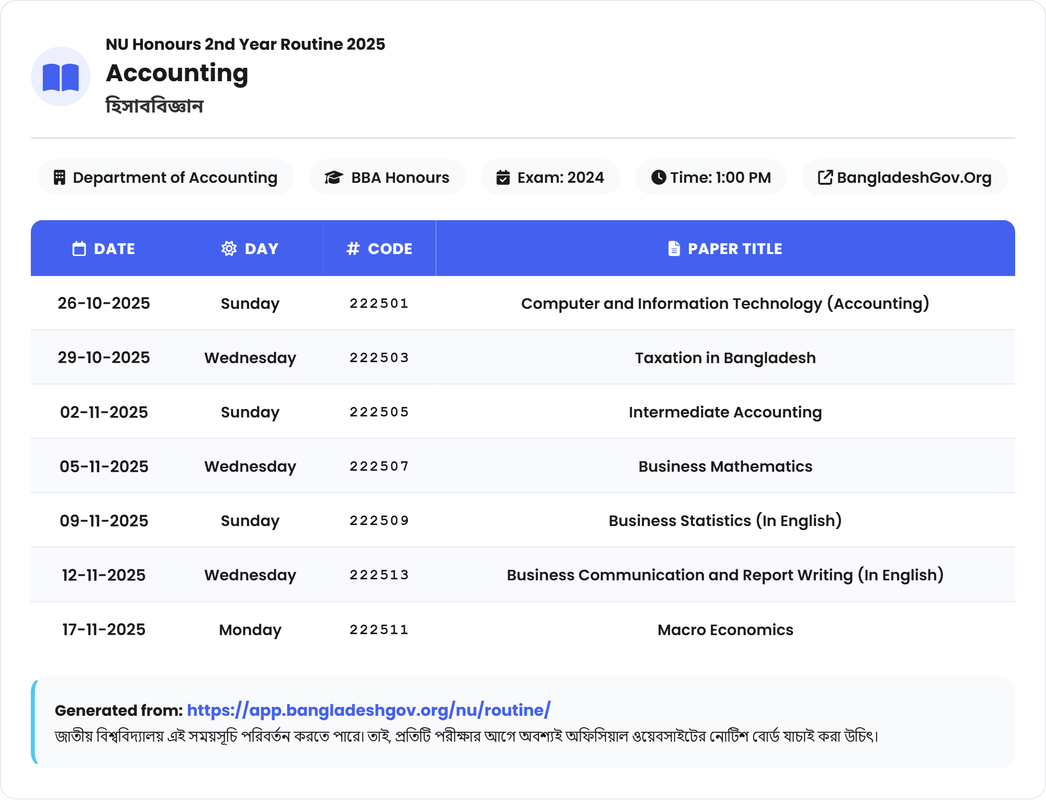Image resolution: width=1046 pixels, height=800 pixels.
Task: Click "Sunday" in the 09-11-2025 row
Action: tap(250, 521)
